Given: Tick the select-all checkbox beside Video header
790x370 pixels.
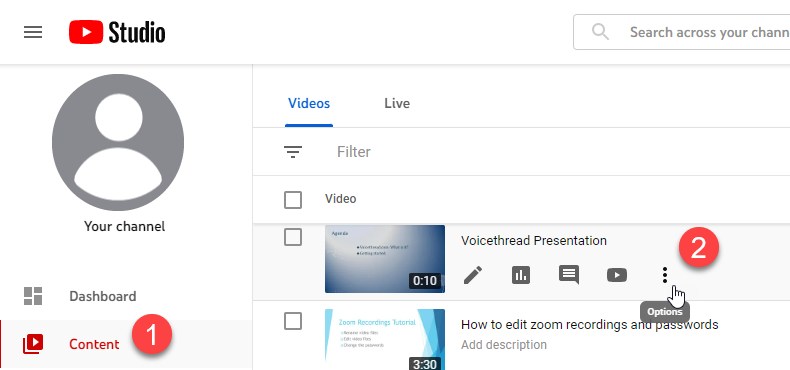Looking at the screenshot, I should coord(293,200).
